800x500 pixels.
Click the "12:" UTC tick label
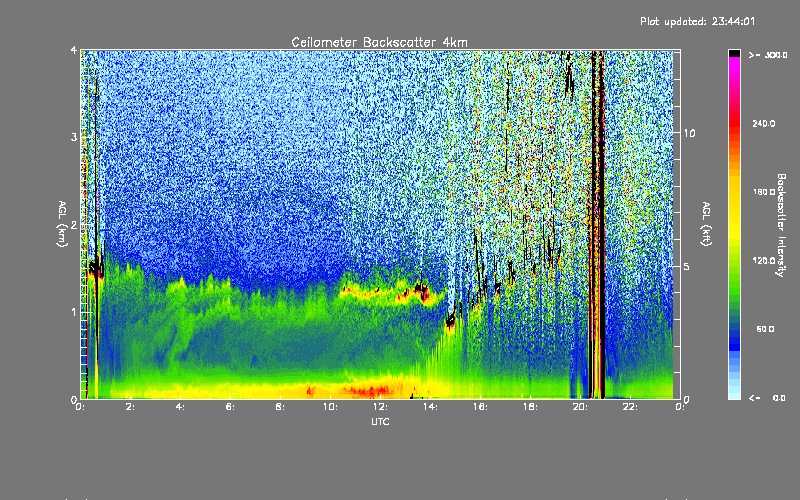[381, 407]
